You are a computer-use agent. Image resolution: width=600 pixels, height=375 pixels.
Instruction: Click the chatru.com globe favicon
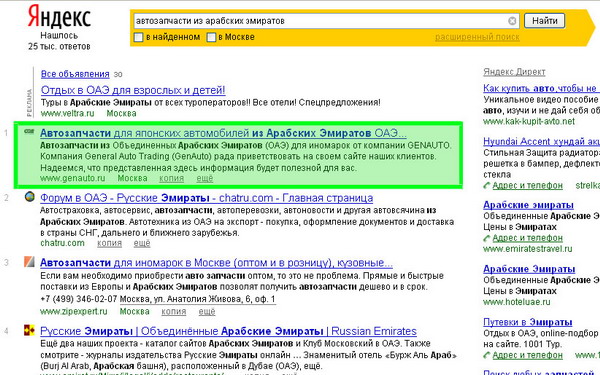[29, 196]
